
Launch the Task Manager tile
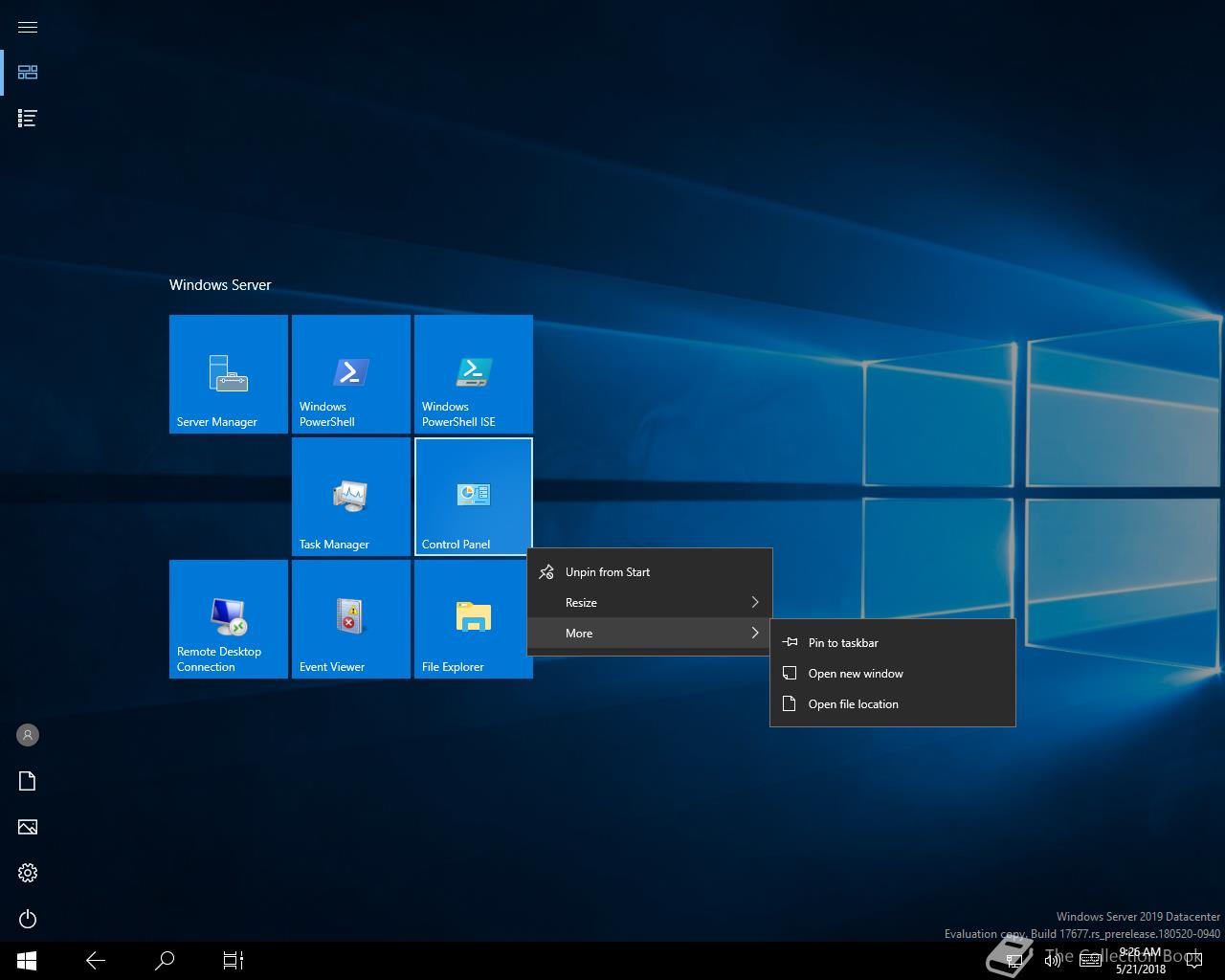[x=351, y=497]
